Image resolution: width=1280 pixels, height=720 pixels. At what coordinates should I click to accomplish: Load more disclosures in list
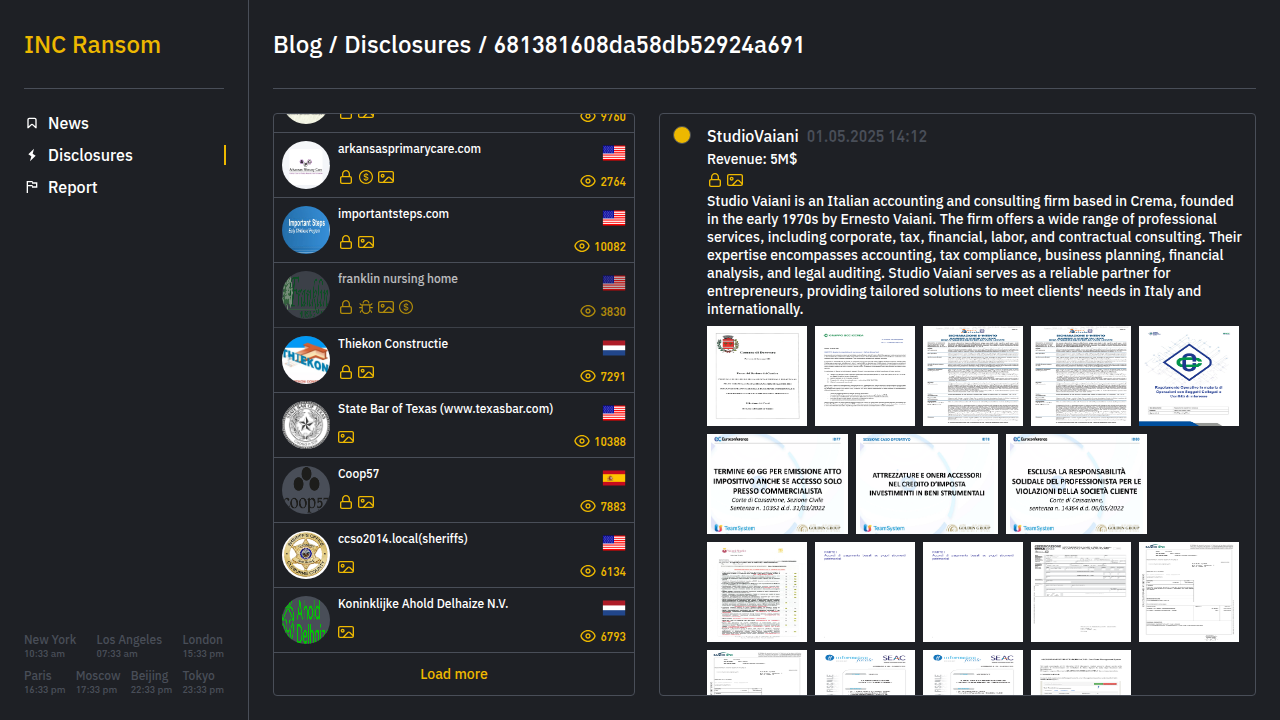pyautogui.click(x=454, y=674)
